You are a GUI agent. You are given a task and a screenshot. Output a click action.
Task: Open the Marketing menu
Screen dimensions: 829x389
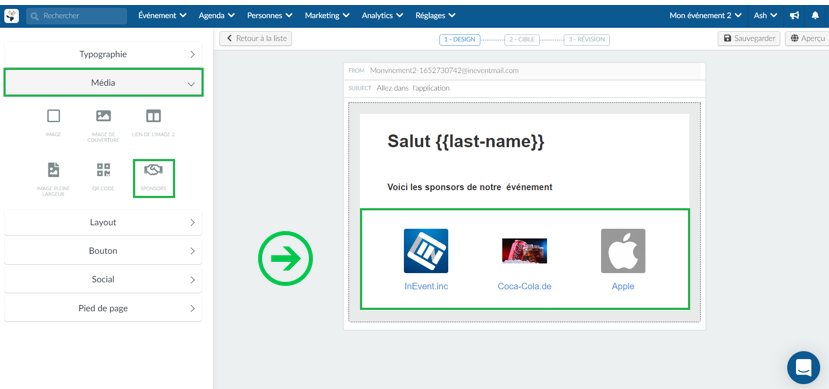point(327,16)
